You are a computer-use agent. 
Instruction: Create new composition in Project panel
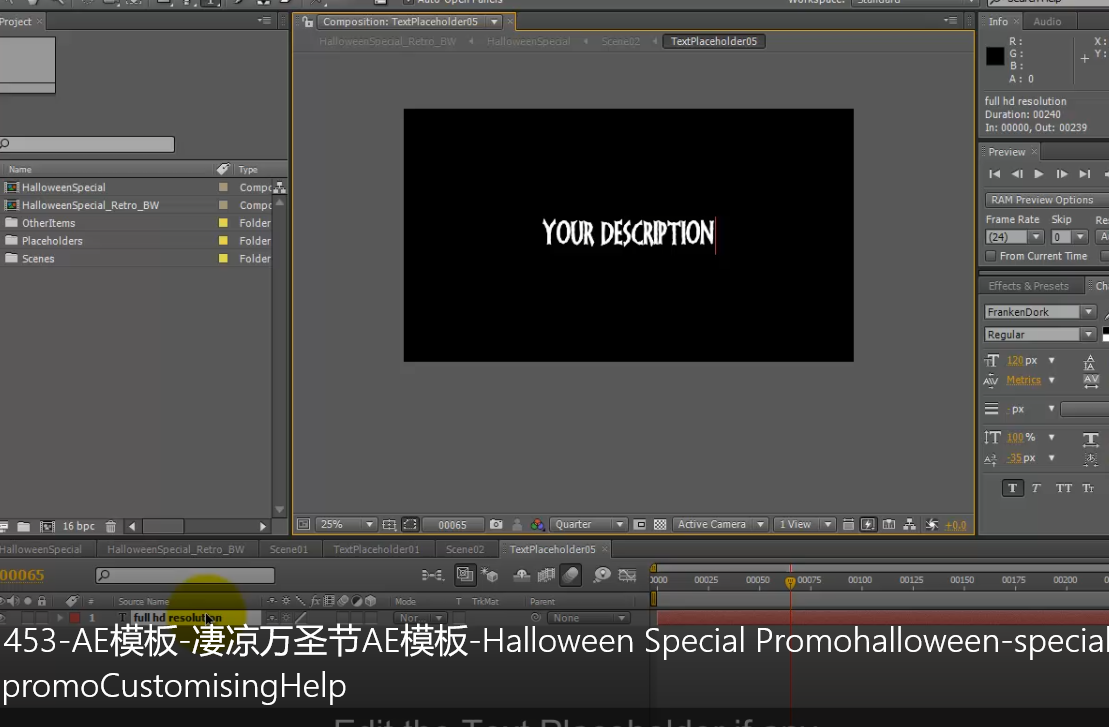[47, 526]
